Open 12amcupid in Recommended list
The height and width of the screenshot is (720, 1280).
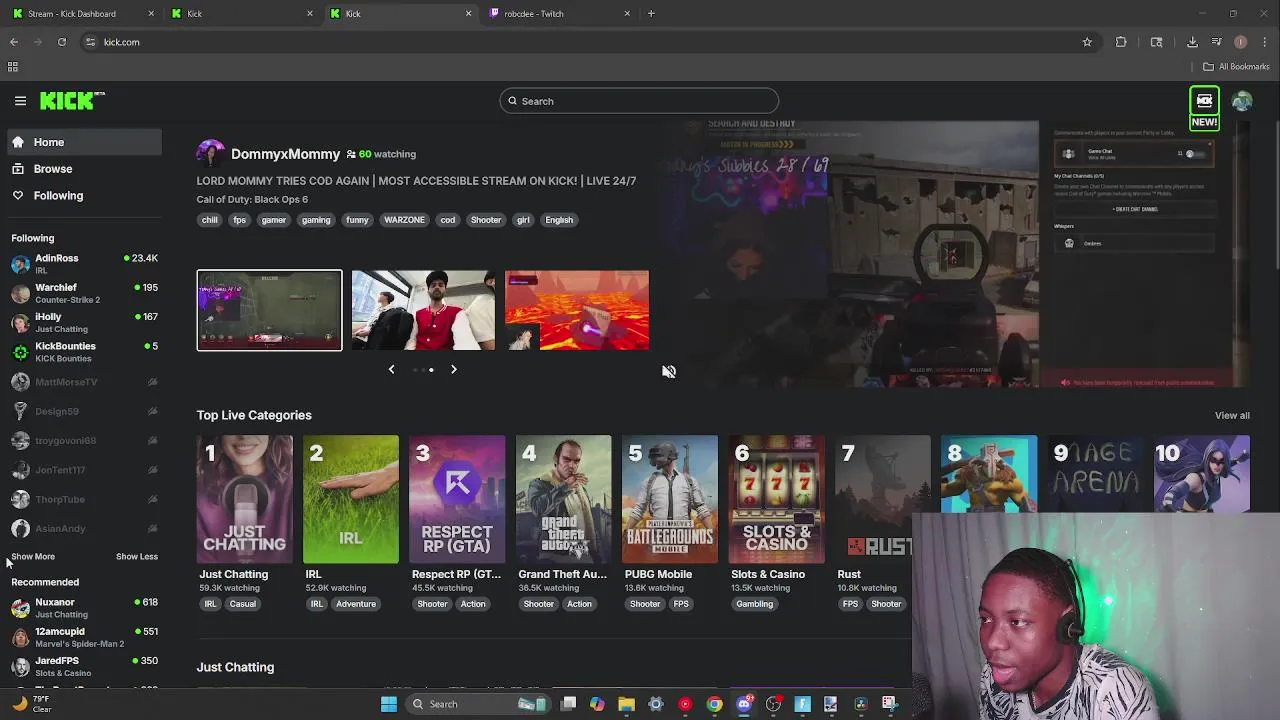(x=84, y=637)
